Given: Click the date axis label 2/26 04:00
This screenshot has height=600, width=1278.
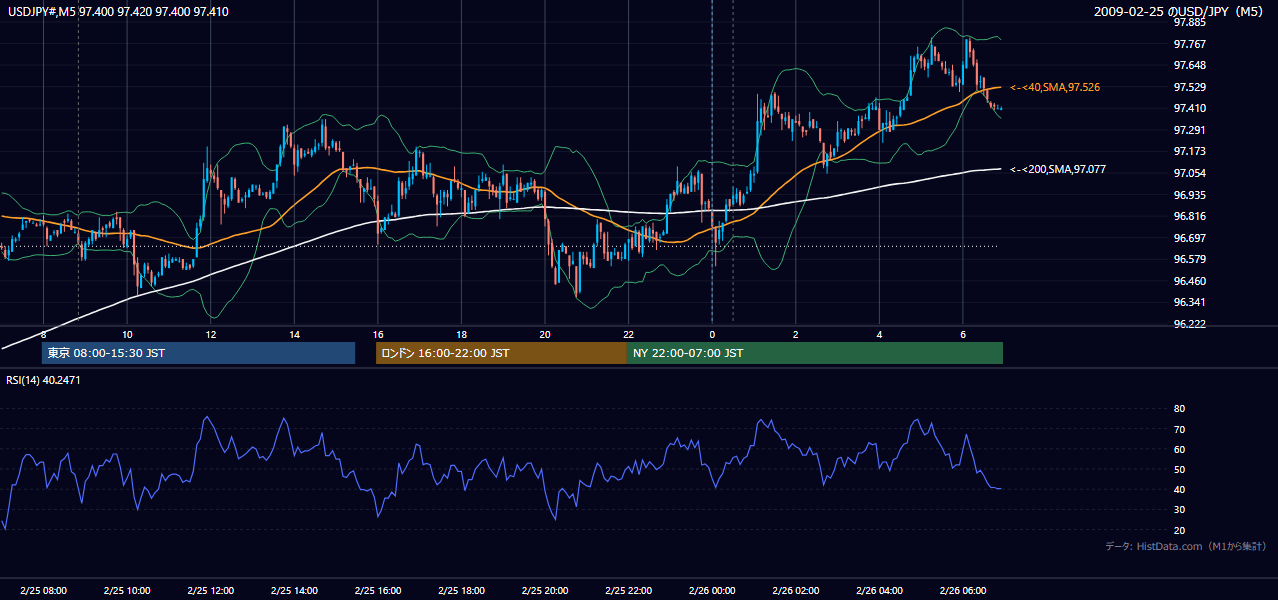Looking at the screenshot, I should click(879, 591).
